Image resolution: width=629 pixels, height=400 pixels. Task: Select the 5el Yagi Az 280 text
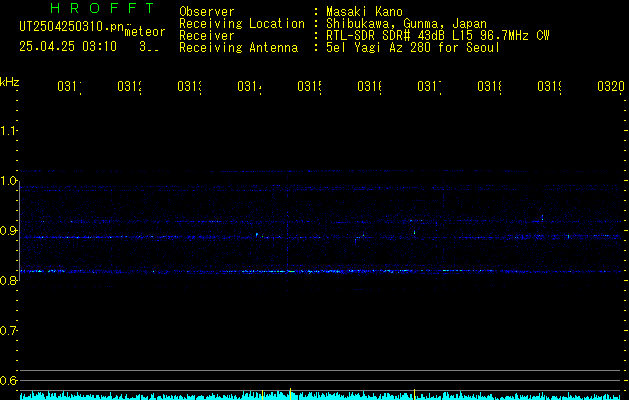pos(413,48)
